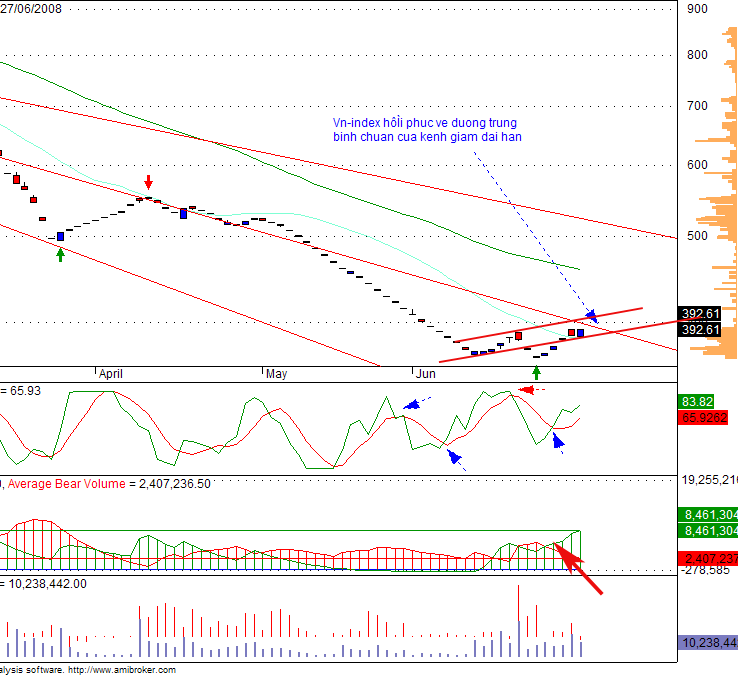The height and width of the screenshot is (676, 738).
Task: Click green up arrow under June low
Action: (x=536, y=372)
